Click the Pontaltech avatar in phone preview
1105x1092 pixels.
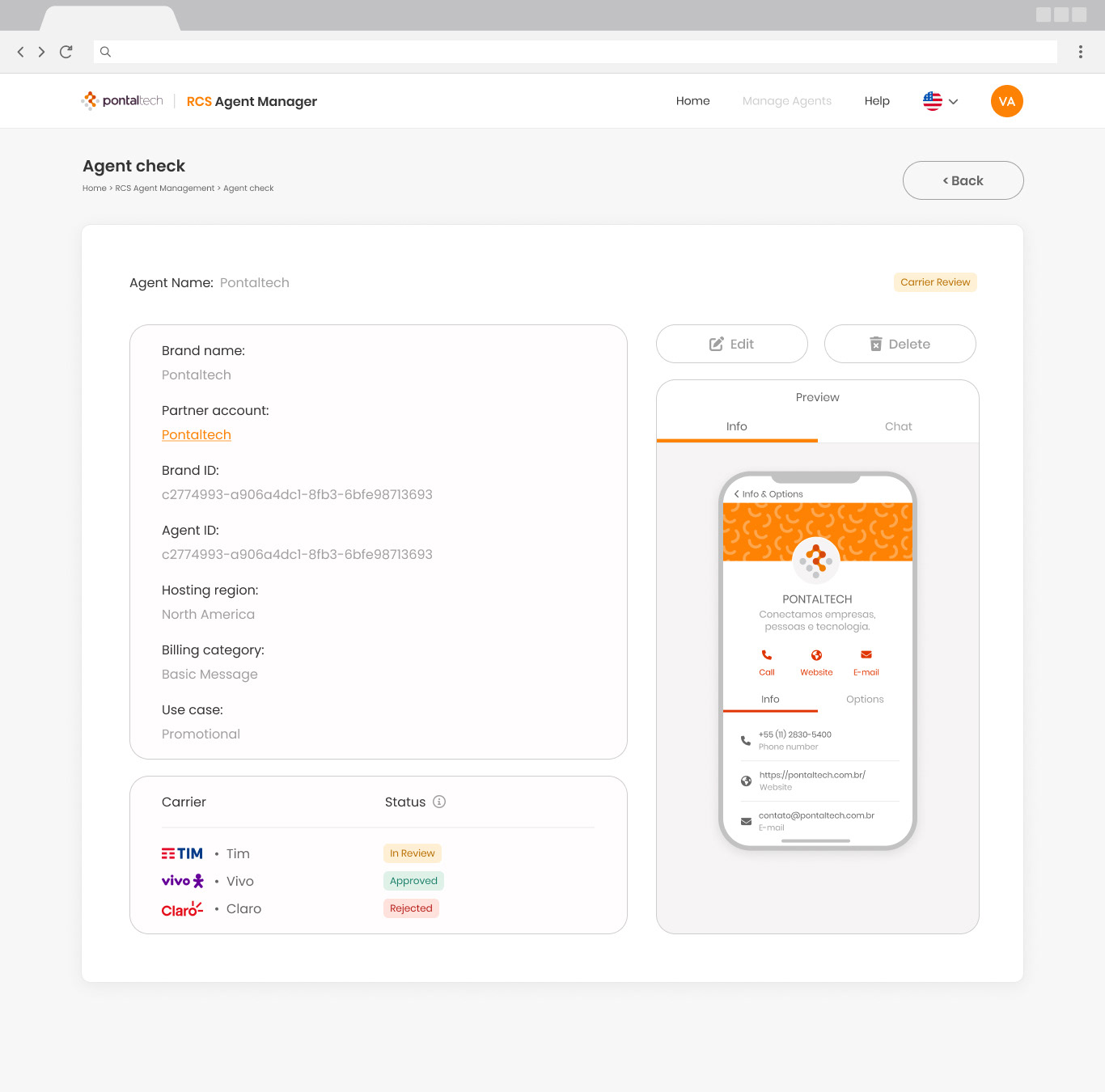tap(817, 560)
